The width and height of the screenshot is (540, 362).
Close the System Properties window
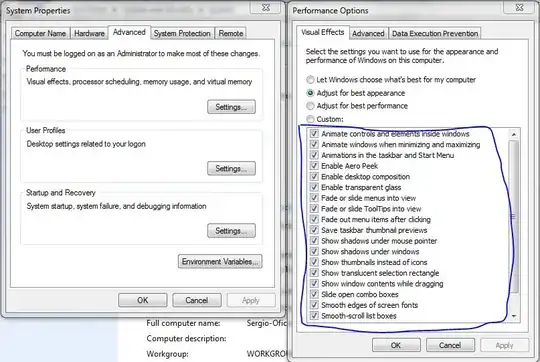(266, 7)
